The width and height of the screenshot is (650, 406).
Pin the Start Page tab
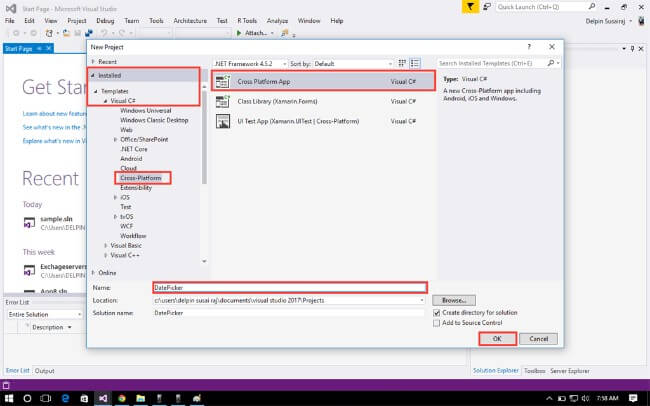39,49
